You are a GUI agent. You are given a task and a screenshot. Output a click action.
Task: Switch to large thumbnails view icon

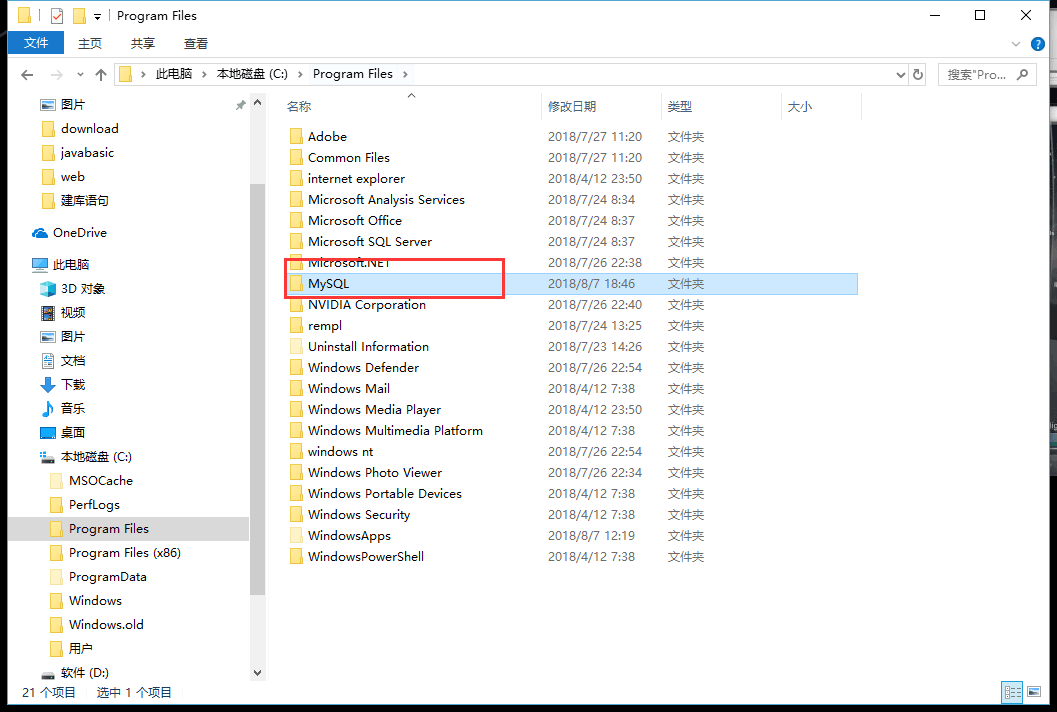(x=1033, y=692)
